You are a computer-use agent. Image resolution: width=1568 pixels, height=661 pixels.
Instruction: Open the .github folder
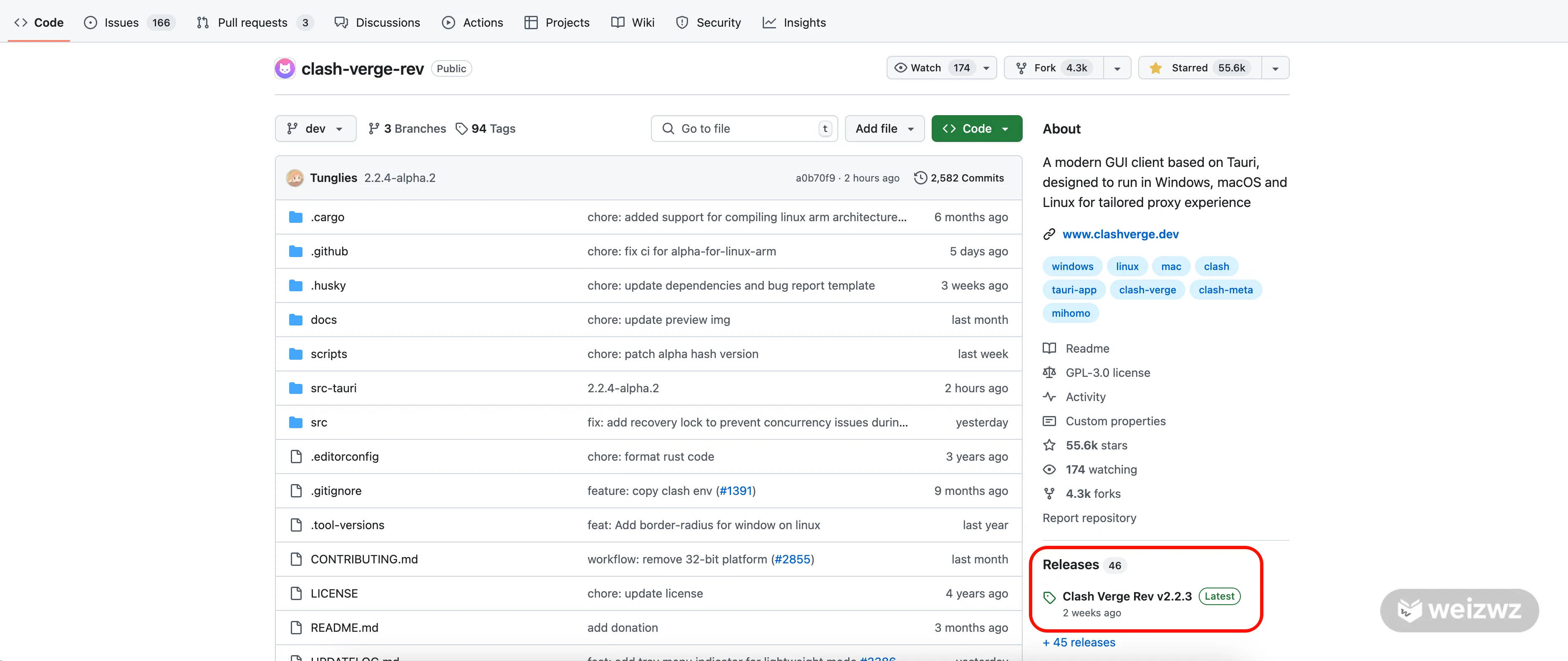pos(329,251)
